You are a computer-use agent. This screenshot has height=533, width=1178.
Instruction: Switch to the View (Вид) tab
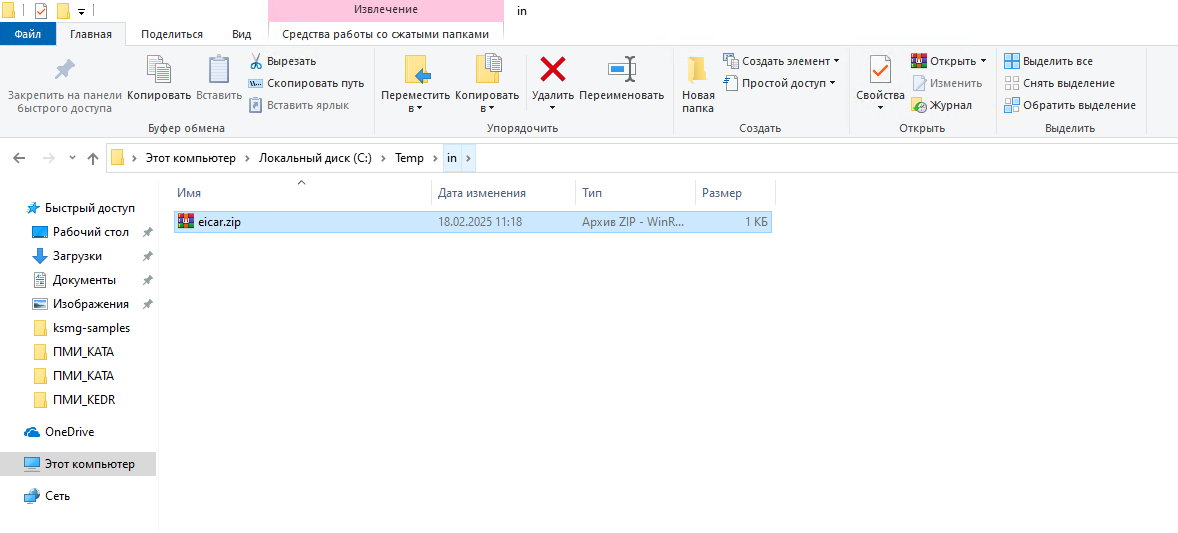[x=241, y=34]
